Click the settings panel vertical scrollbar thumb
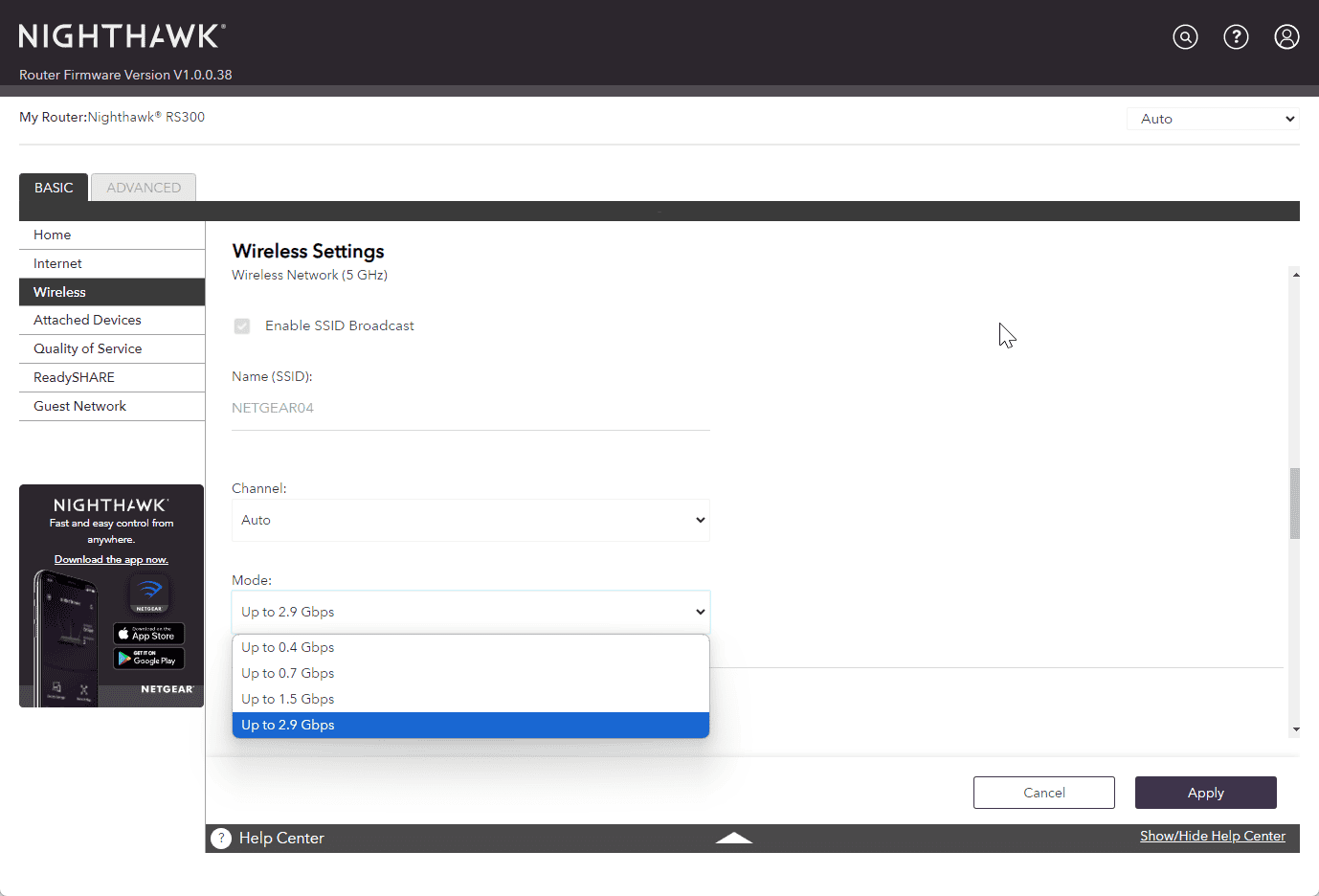The height and width of the screenshot is (896, 1319). [x=1295, y=503]
